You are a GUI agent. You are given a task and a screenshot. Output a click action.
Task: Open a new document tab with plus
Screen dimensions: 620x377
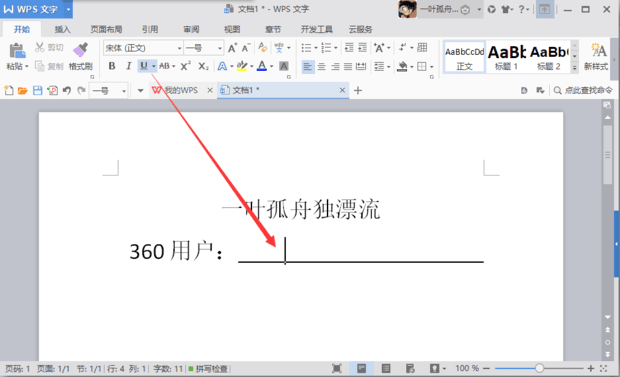point(358,91)
